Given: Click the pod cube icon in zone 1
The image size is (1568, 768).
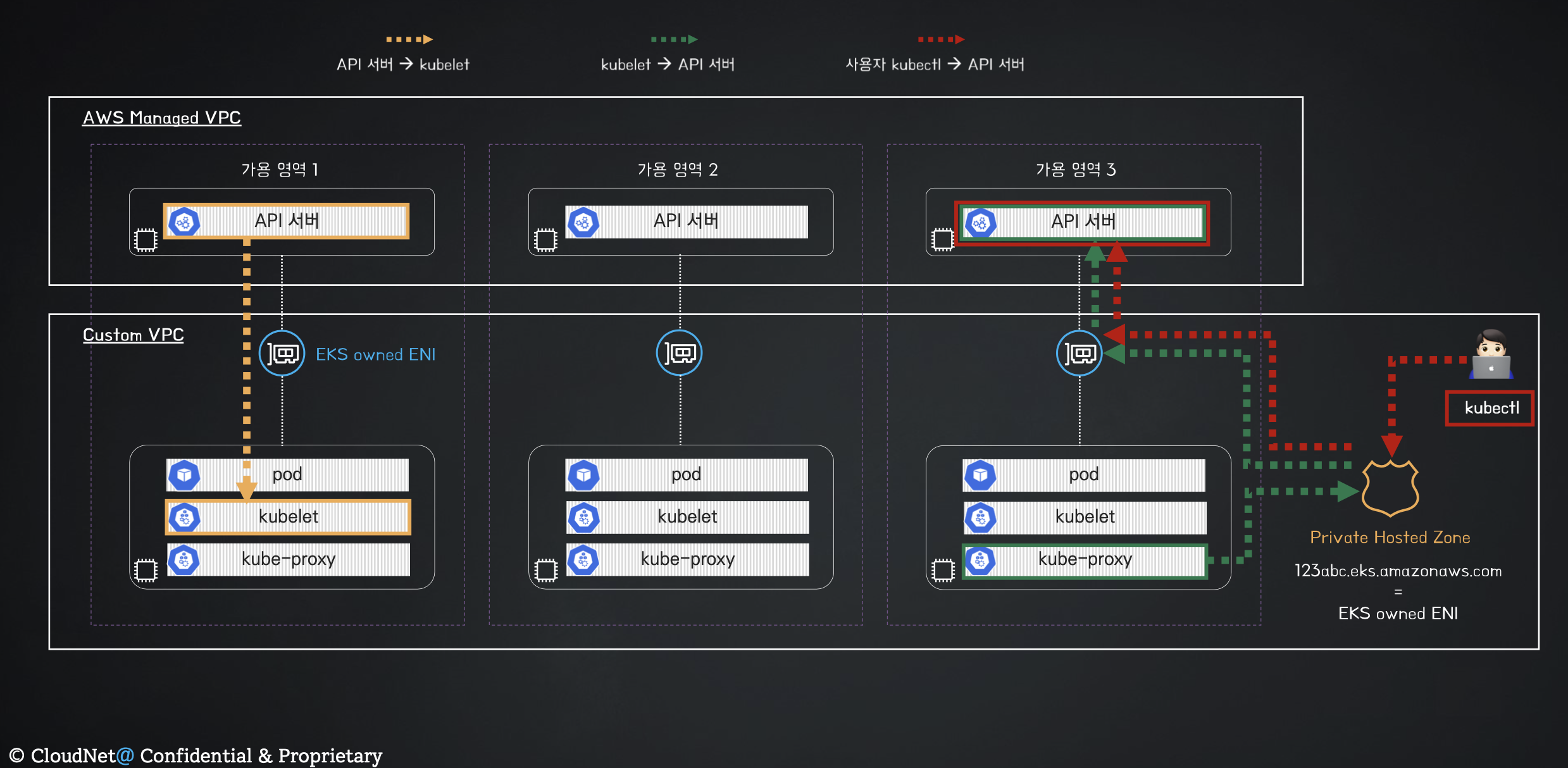Looking at the screenshot, I should [184, 474].
